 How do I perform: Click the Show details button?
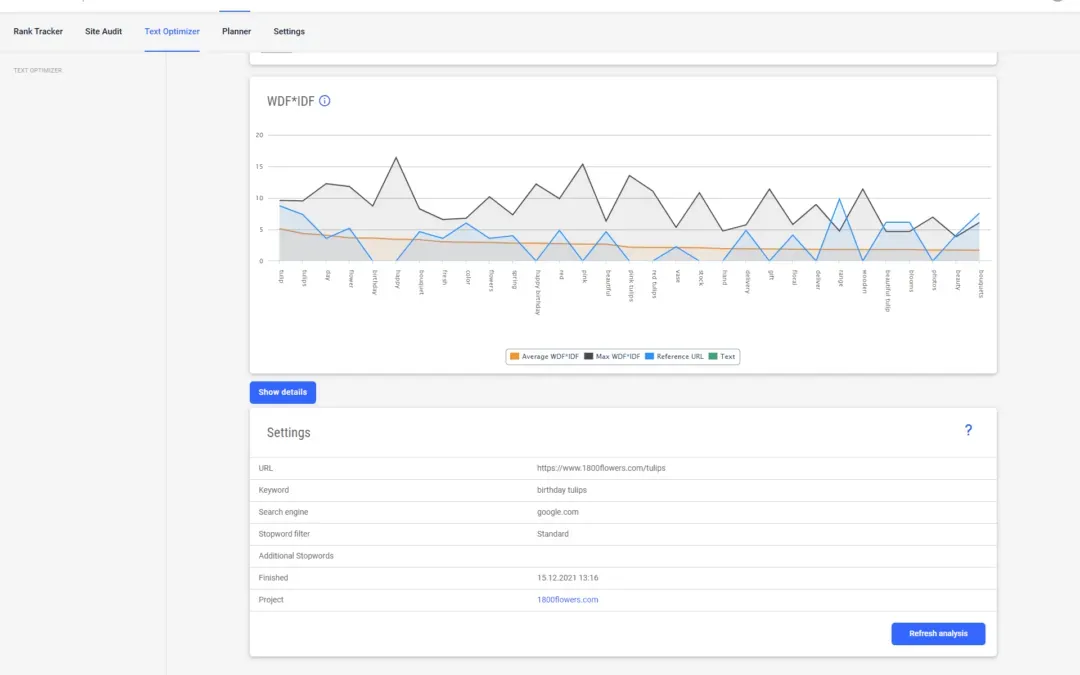(x=282, y=392)
